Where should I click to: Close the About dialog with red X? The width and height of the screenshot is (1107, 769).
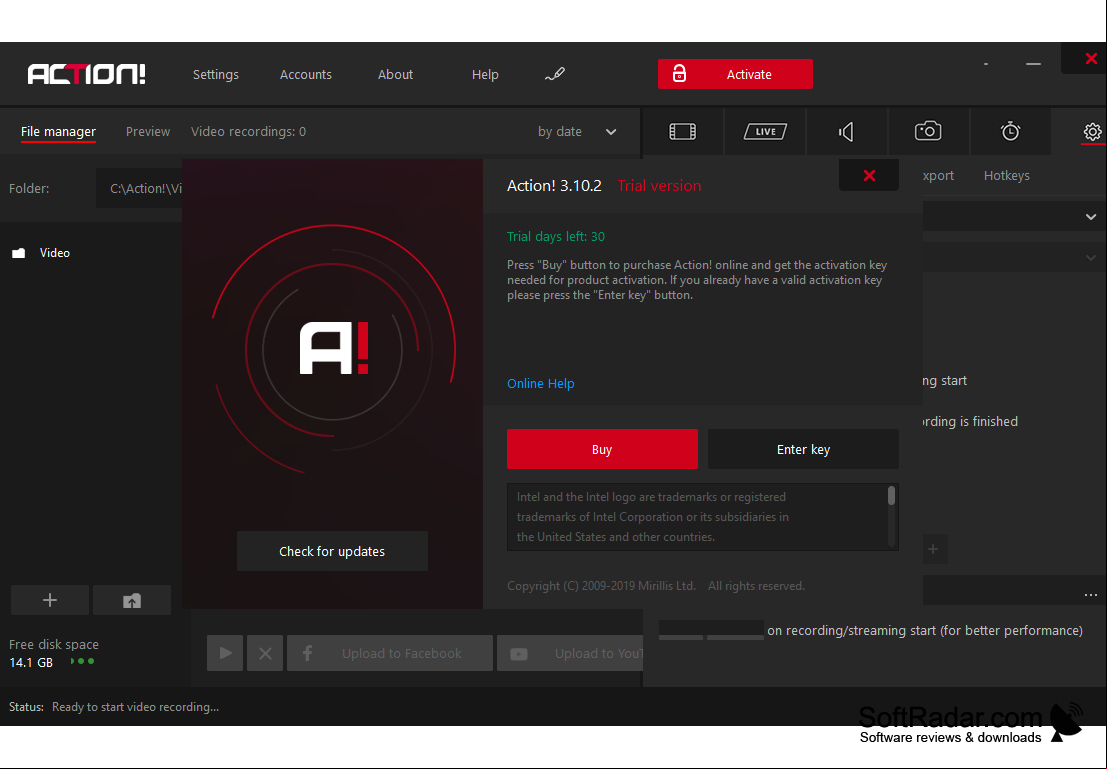click(869, 175)
